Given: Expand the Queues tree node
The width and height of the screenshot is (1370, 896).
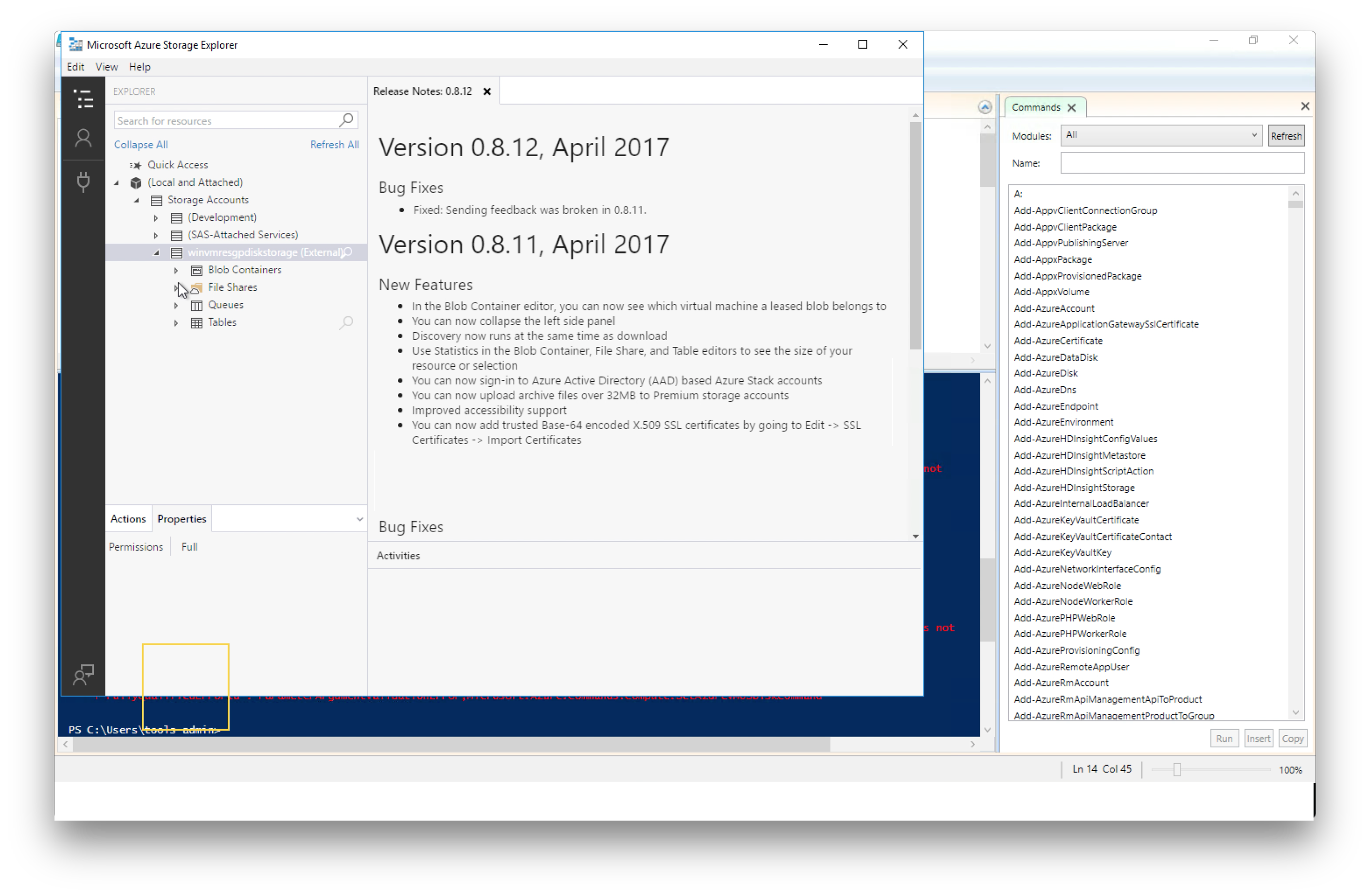Looking at the screenshot, I should click(175, 305).
